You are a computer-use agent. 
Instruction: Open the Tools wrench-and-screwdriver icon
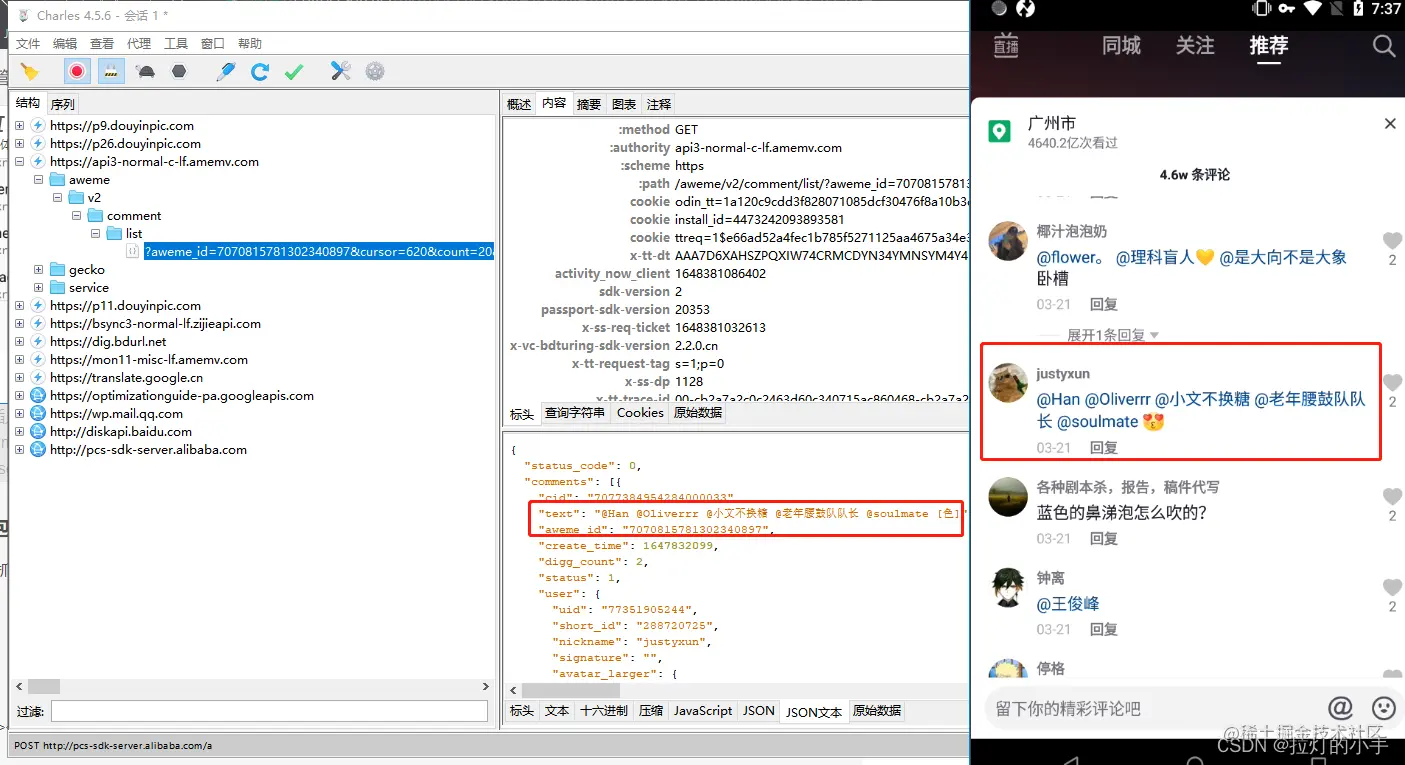341,71
